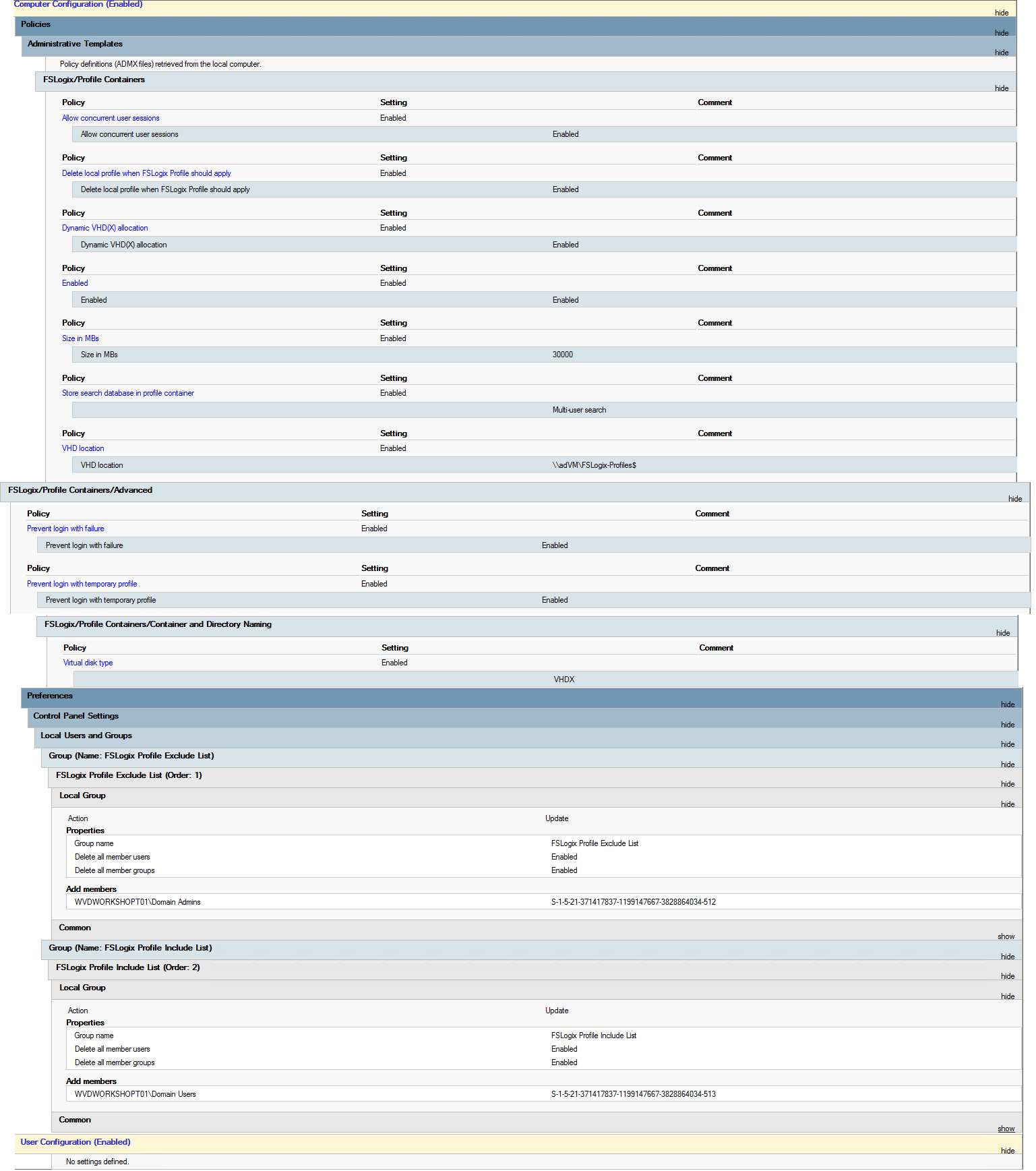Open the Allow concurrent user sessions policy link
Image resolution: width=1036 pixels, height=1171 pixels.
point(111,118)
